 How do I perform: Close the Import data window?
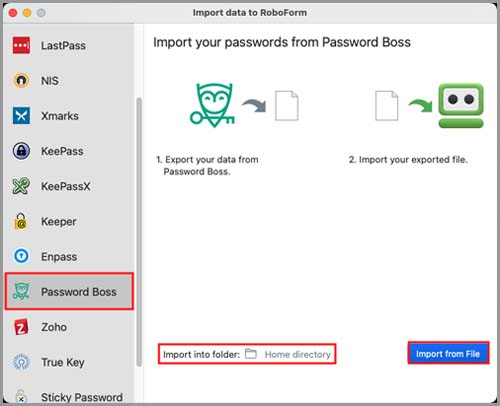13,13
